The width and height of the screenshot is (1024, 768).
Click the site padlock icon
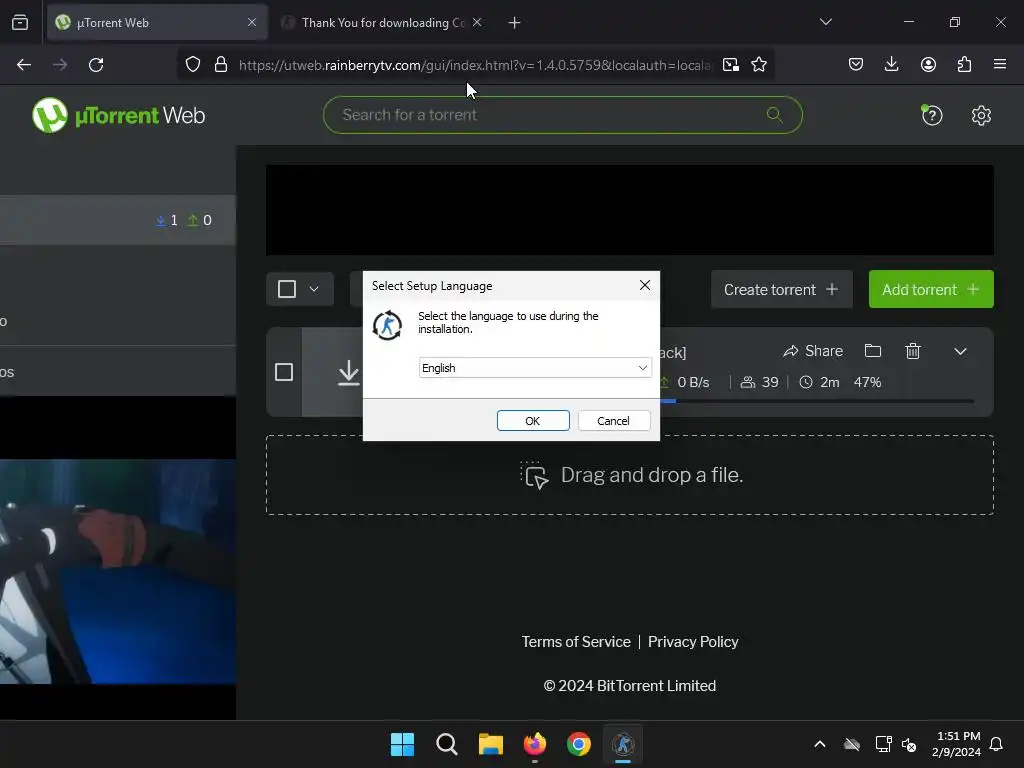(221, 65)
